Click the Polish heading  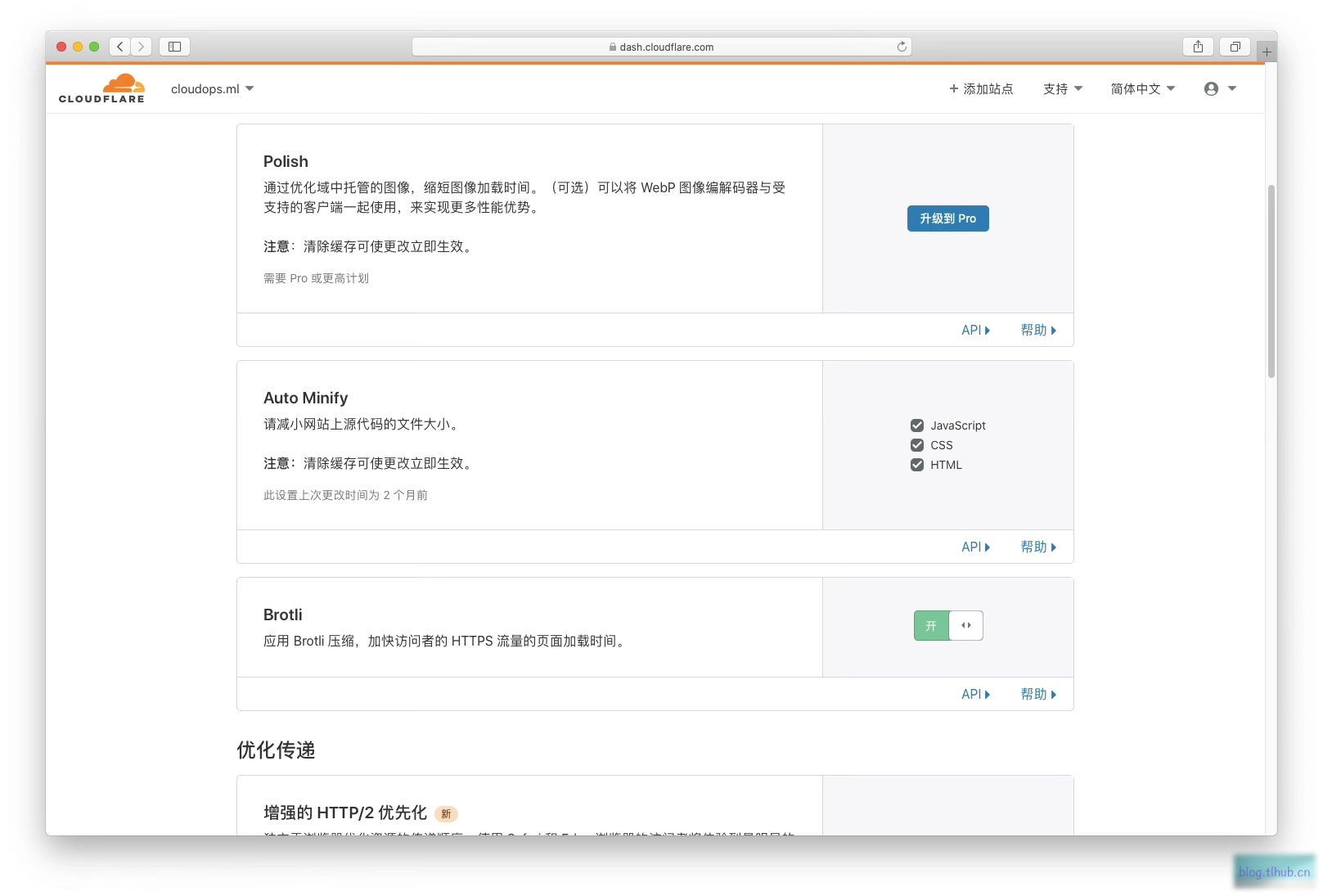coord(286,161)
